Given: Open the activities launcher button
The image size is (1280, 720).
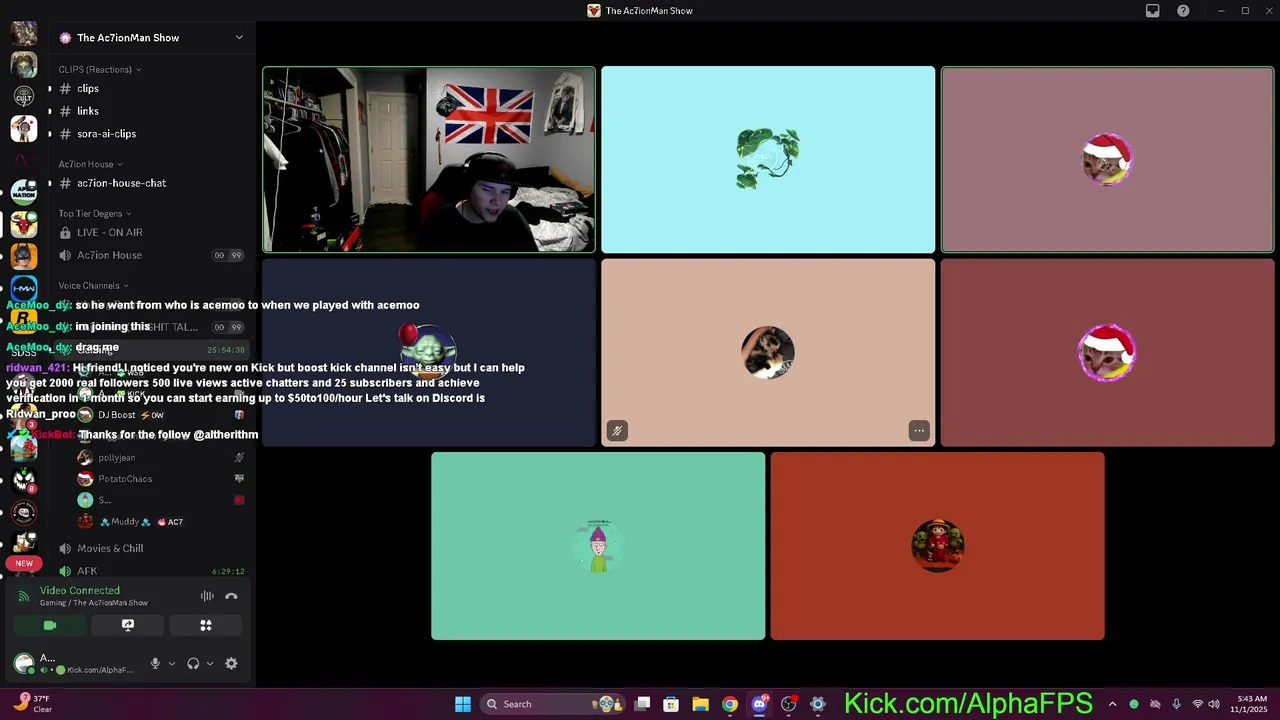Looking at the screenshot, I should (x=206, y=625).
